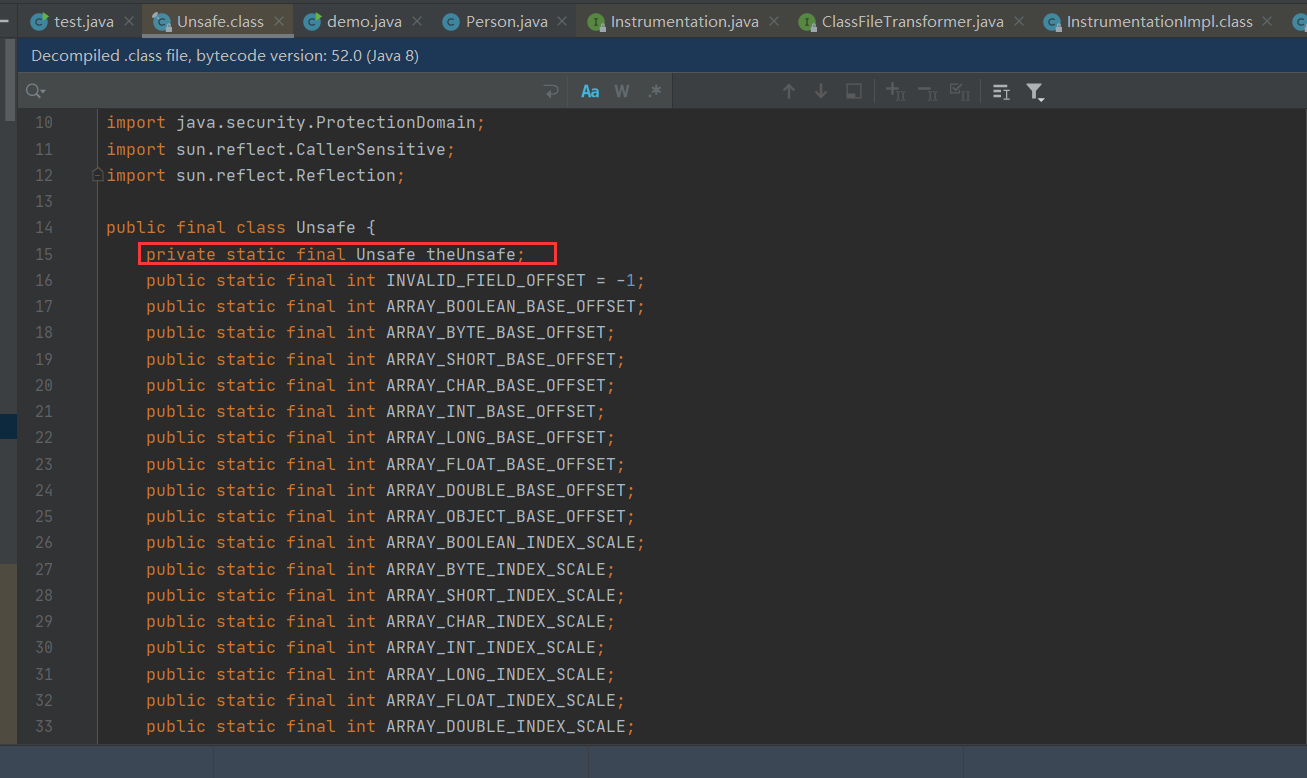
Task: Open search results in find window
Action: click(1001, 92)
